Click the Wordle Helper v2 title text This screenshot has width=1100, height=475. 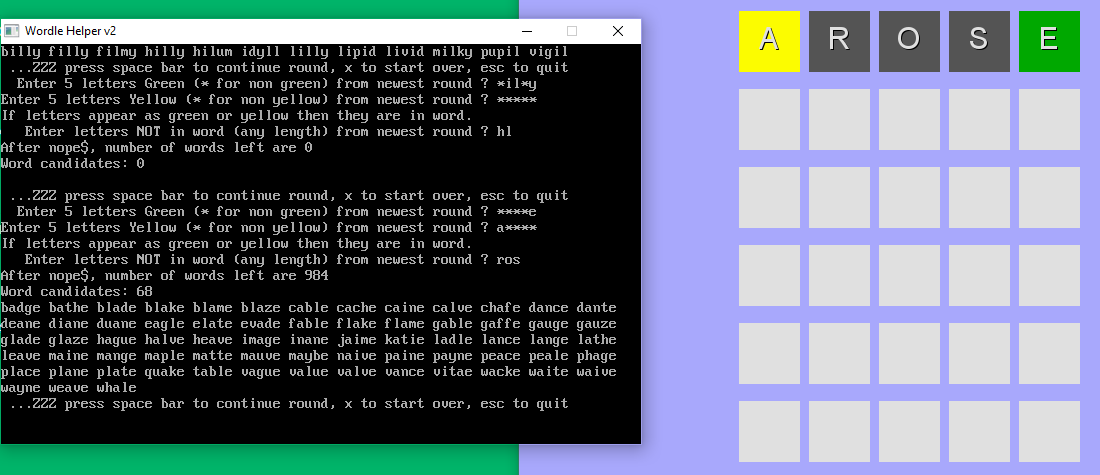pos(70,31)
